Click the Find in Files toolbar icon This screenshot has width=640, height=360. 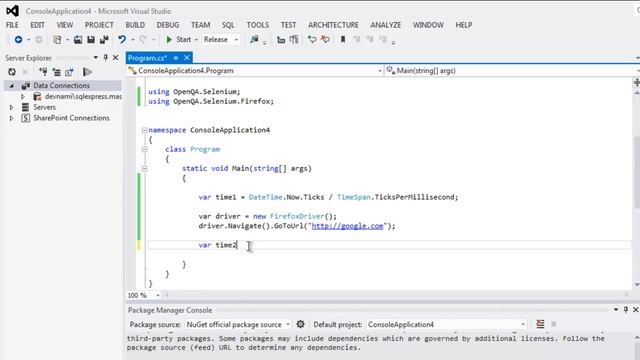[254, 40]
